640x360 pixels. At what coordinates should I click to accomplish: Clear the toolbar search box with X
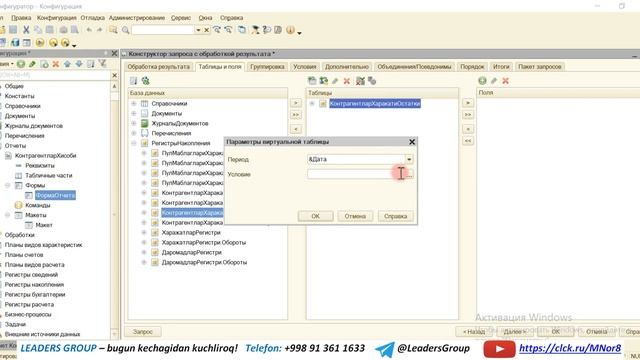tap(207, 30)
